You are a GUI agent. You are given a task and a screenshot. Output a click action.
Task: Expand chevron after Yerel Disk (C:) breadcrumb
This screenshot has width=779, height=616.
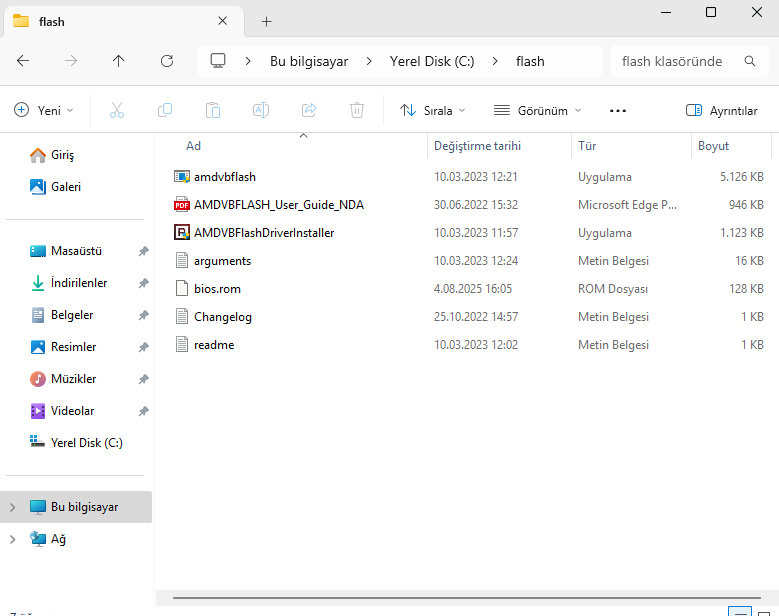click(x=495, y=61)
